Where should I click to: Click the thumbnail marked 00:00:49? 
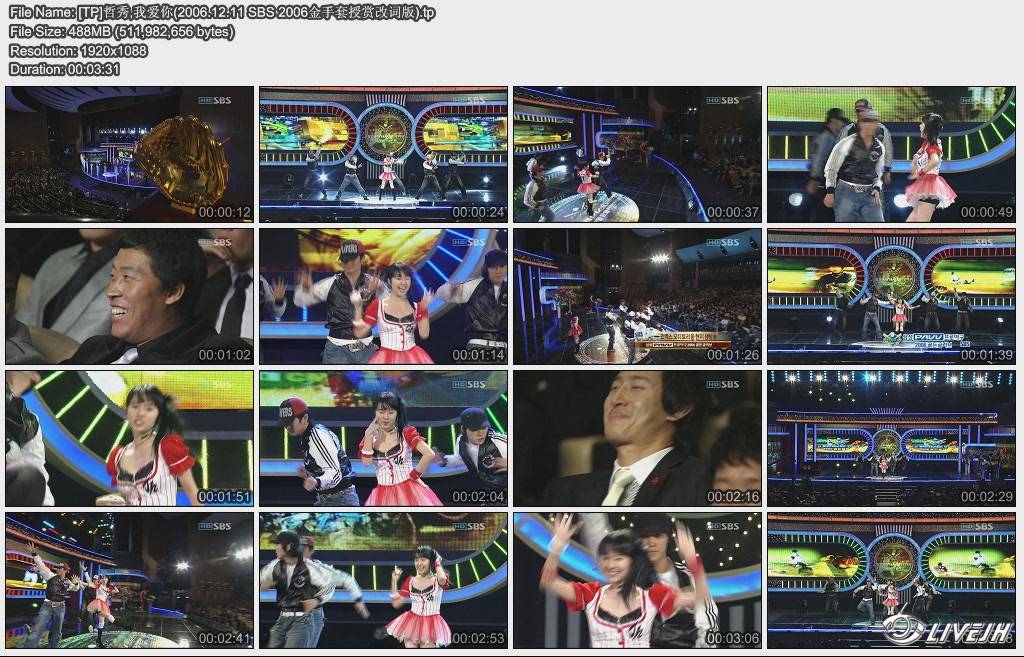[891, 154]
